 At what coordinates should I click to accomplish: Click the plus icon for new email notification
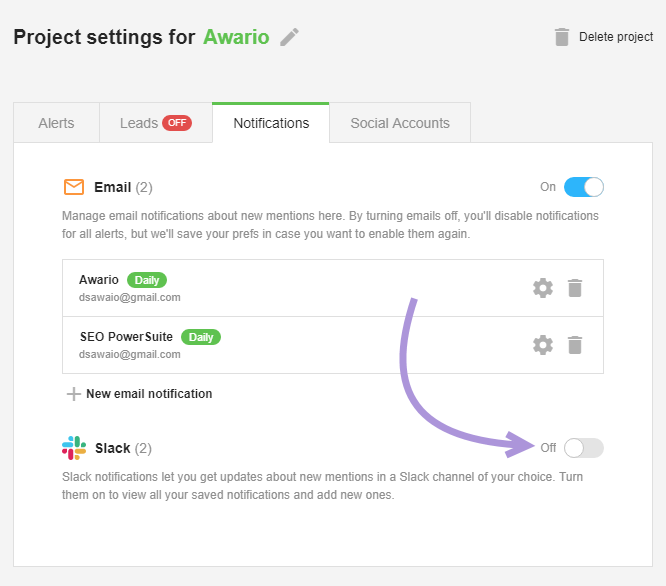(x=73, y=394)
